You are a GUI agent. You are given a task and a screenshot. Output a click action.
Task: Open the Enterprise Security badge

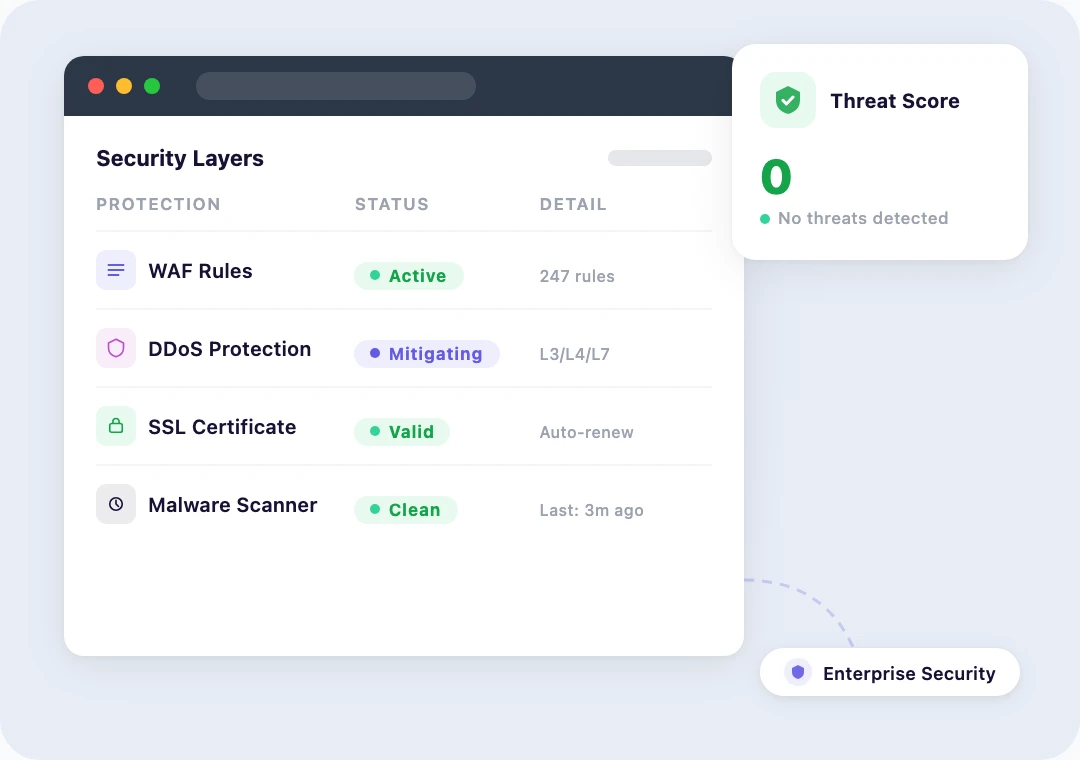coord(890,672)
